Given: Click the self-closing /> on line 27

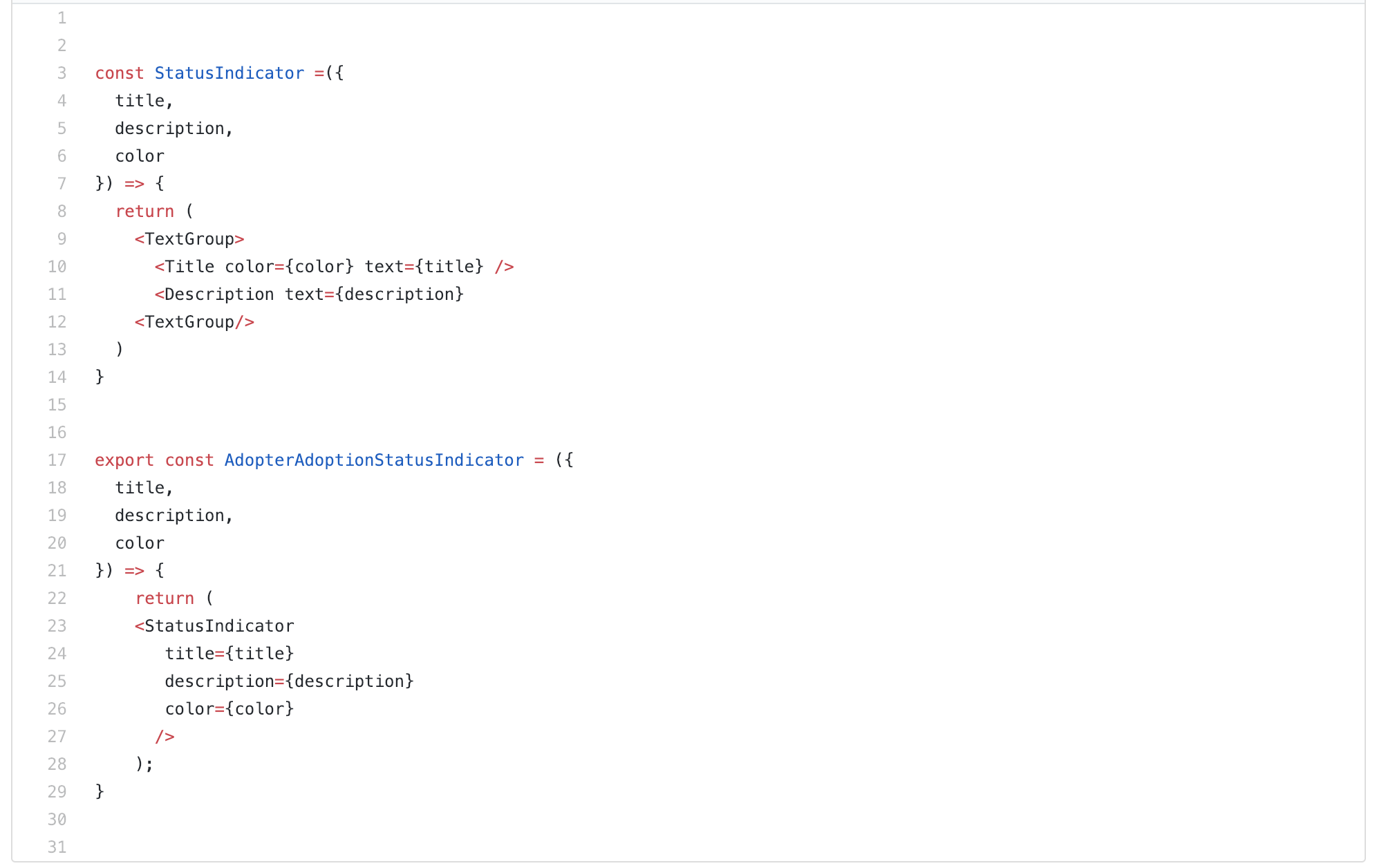Looking at the screenshot, I should tap(165, 737).
